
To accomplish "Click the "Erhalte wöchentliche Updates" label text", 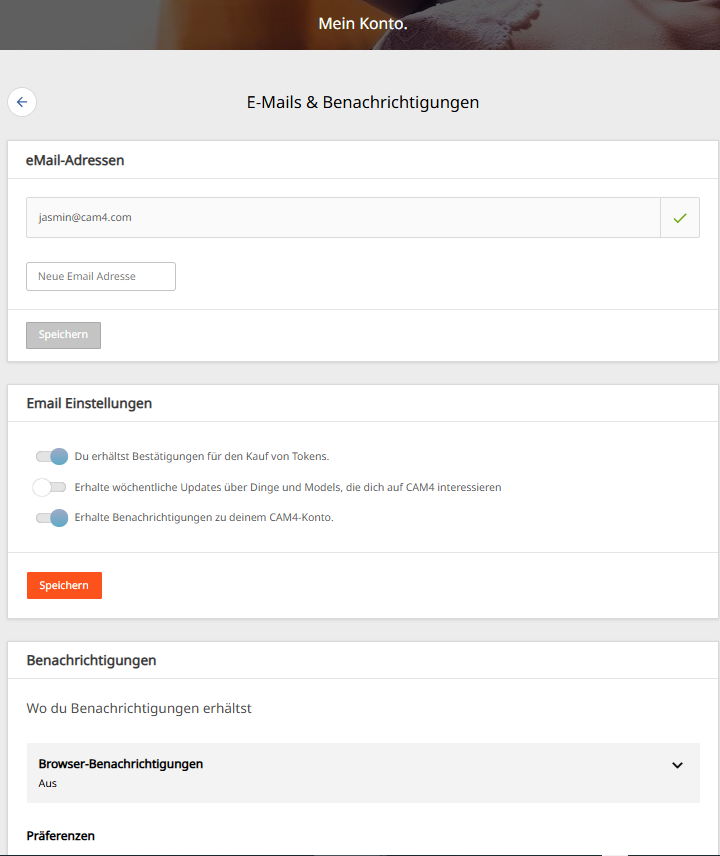I will [288, 488].
